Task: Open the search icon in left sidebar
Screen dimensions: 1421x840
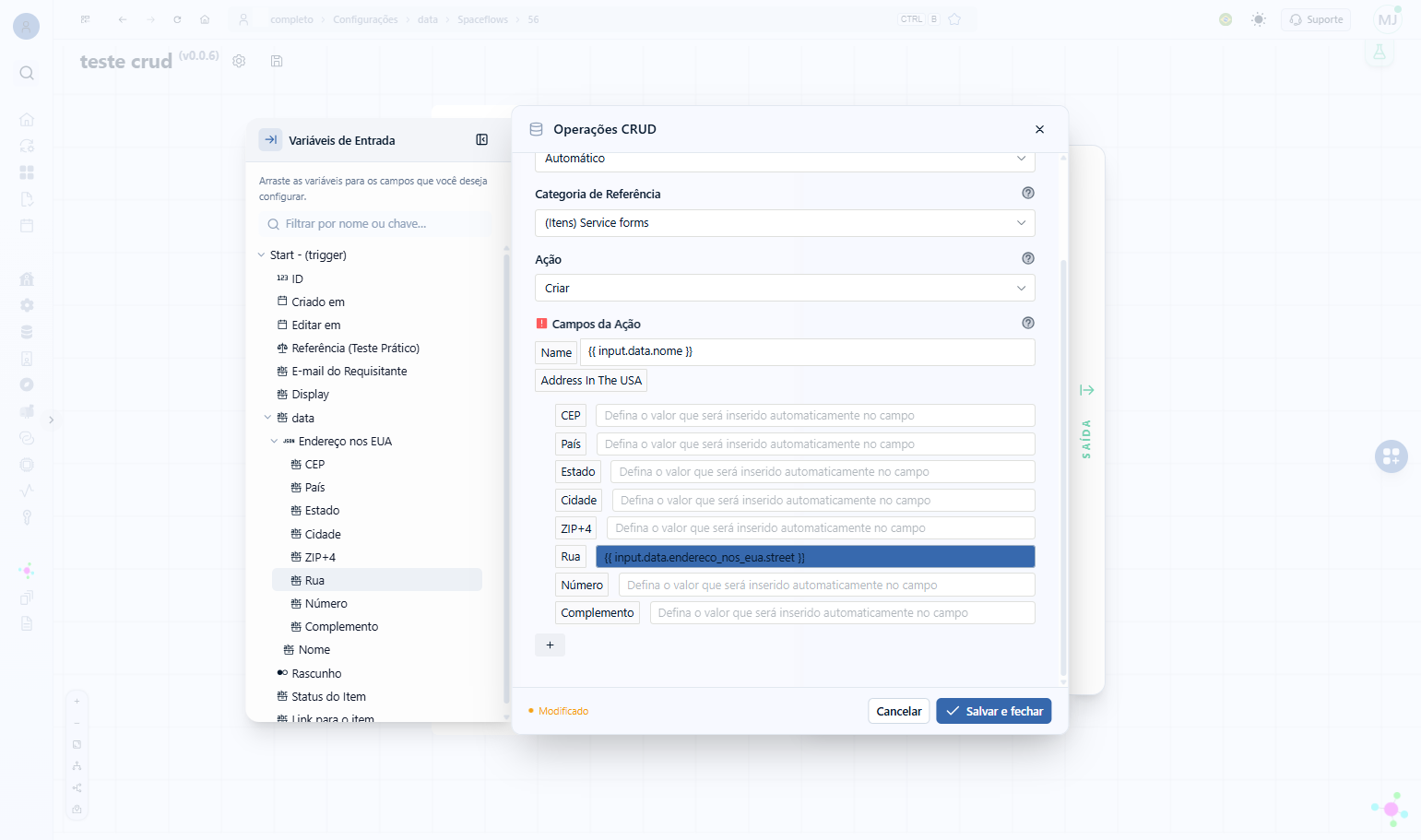Action: click(x=27, y=73)
